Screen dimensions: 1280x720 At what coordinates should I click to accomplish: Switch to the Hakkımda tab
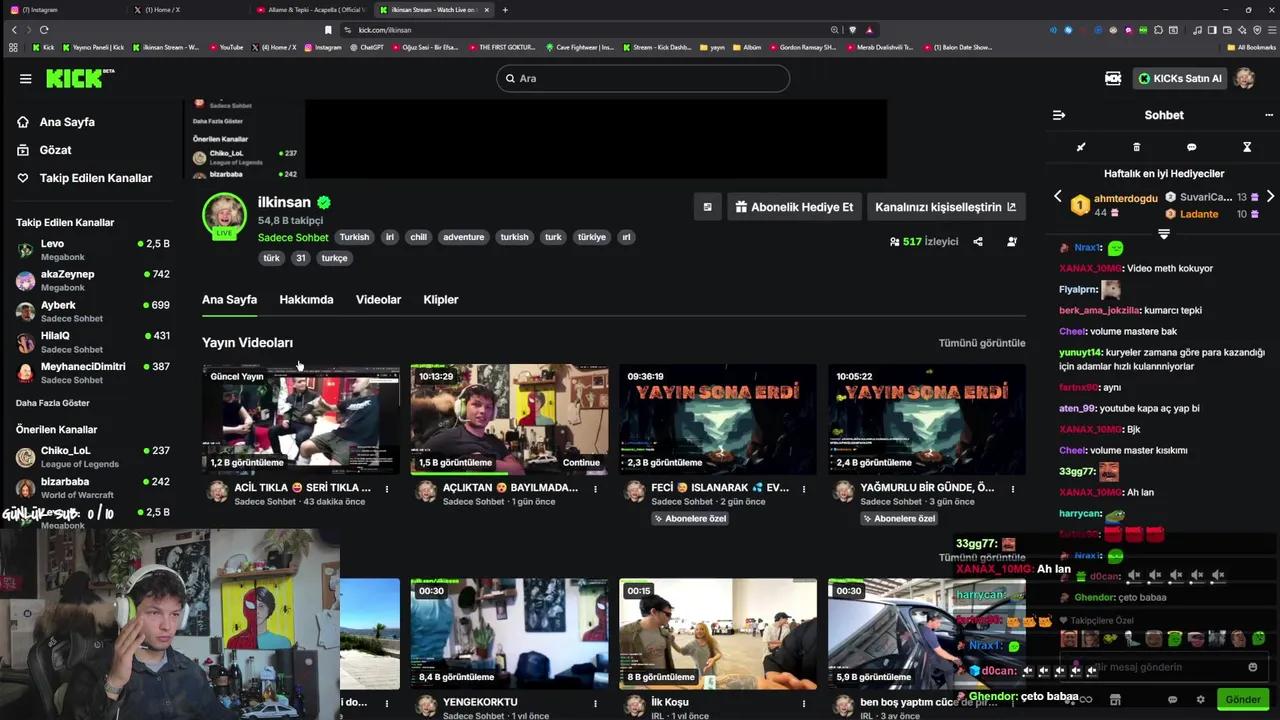coord(306,300)
